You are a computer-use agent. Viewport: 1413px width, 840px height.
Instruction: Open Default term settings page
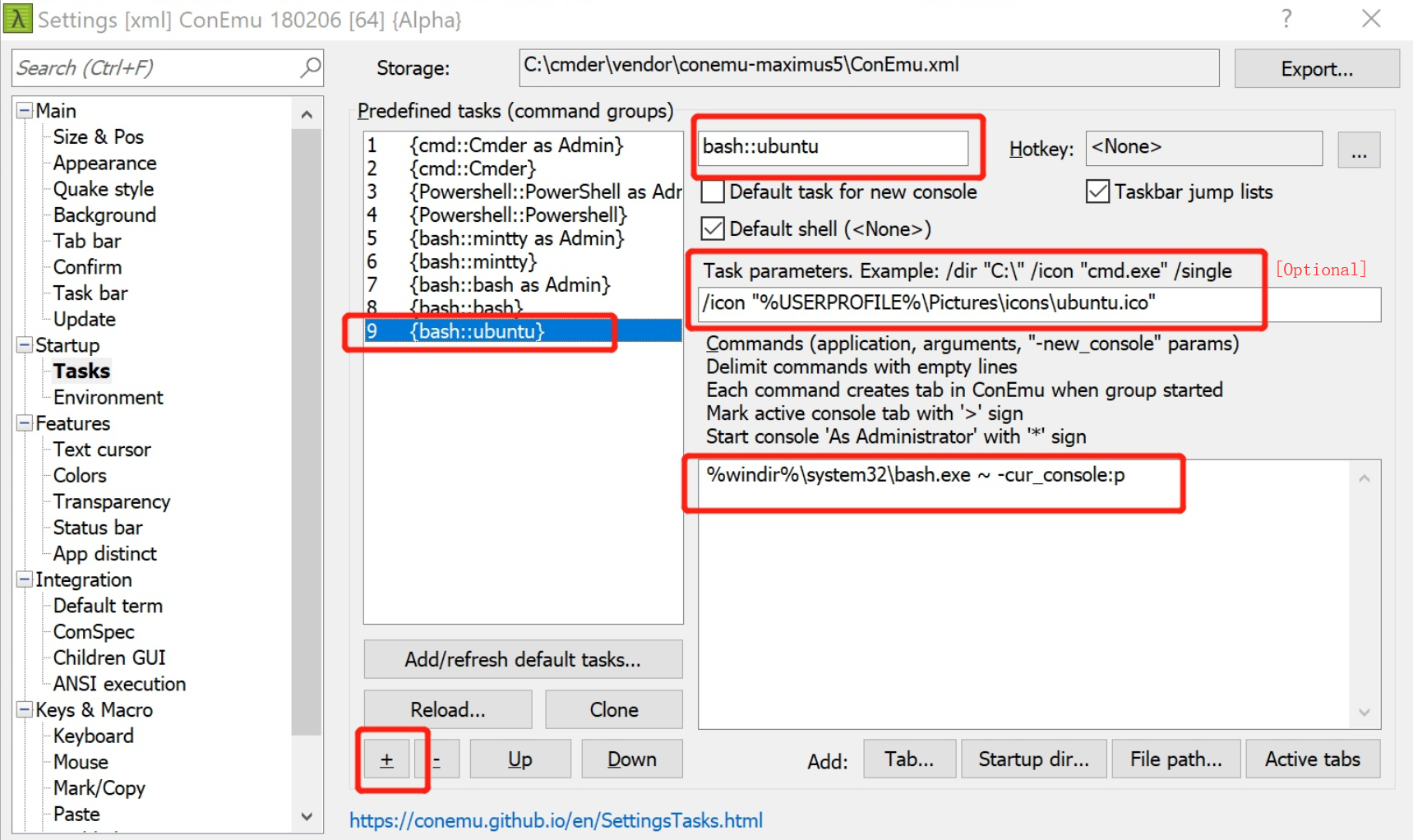pos(108,606)
